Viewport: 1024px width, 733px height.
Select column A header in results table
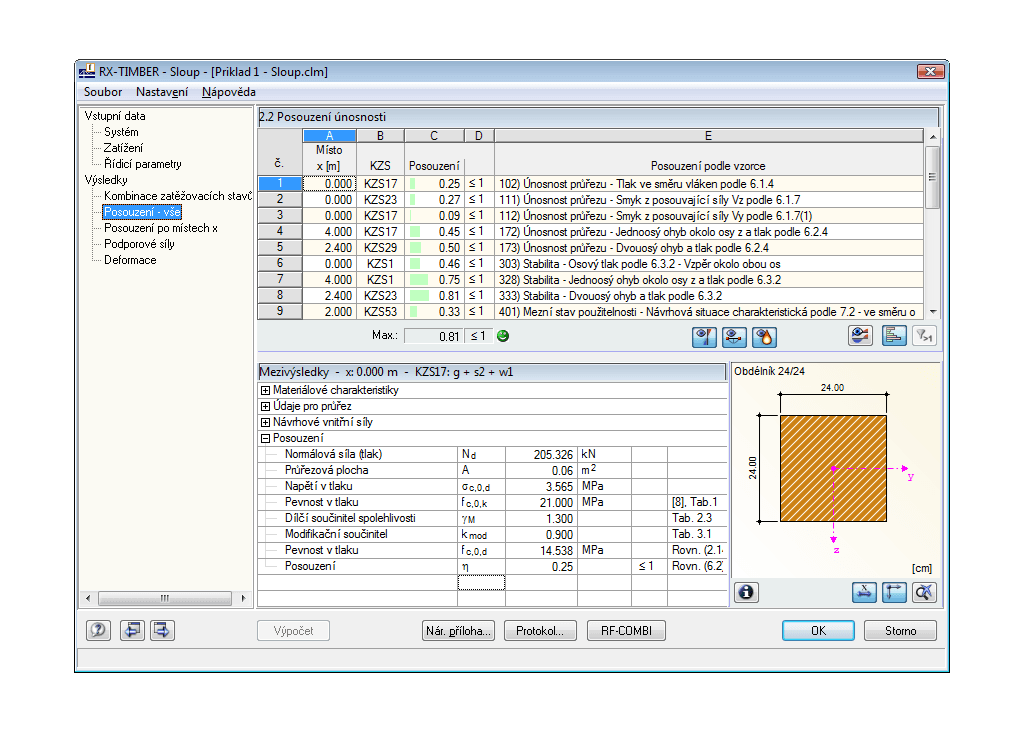[x=329, y=136]
